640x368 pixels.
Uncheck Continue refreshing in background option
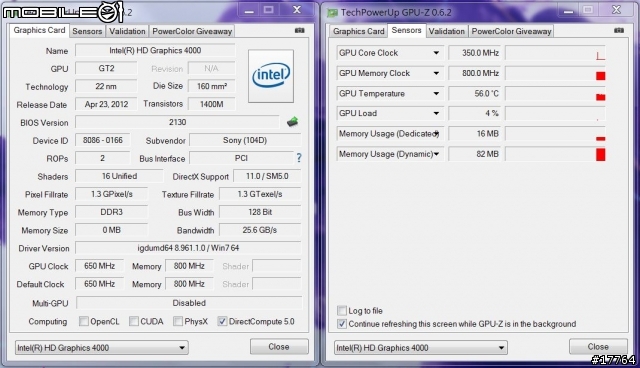point(342,324)
